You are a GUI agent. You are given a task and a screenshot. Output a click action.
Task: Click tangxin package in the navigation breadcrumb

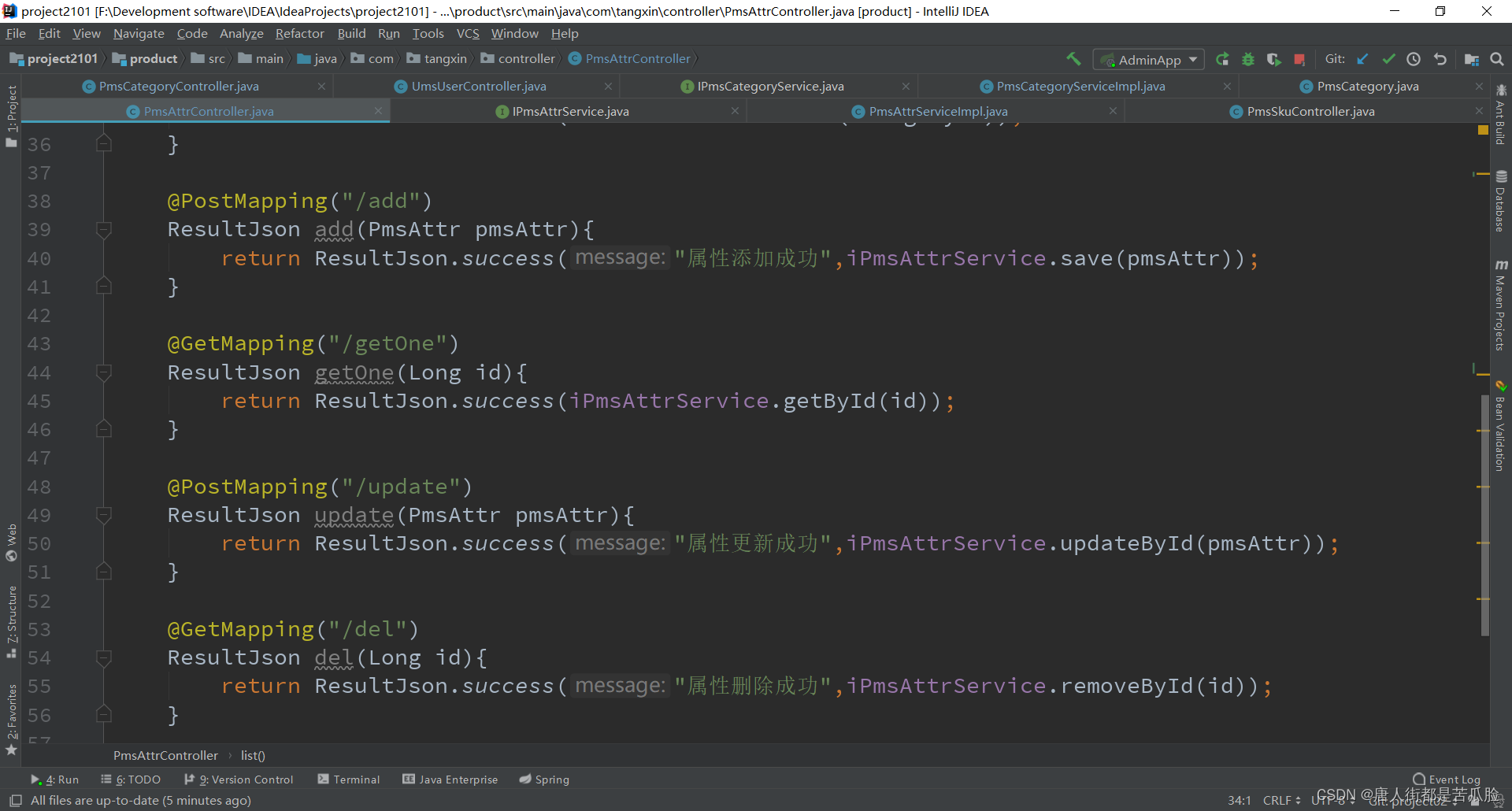tap(437, 58)
